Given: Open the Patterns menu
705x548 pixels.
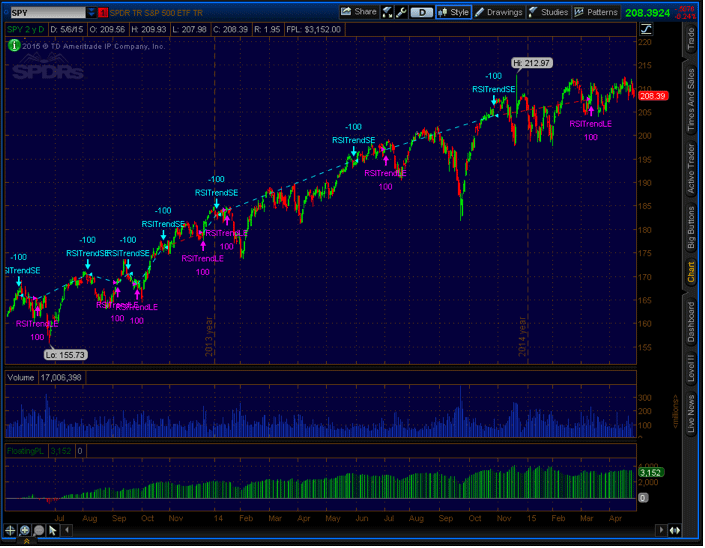Looking at the screenshot, I should [596, 13].
